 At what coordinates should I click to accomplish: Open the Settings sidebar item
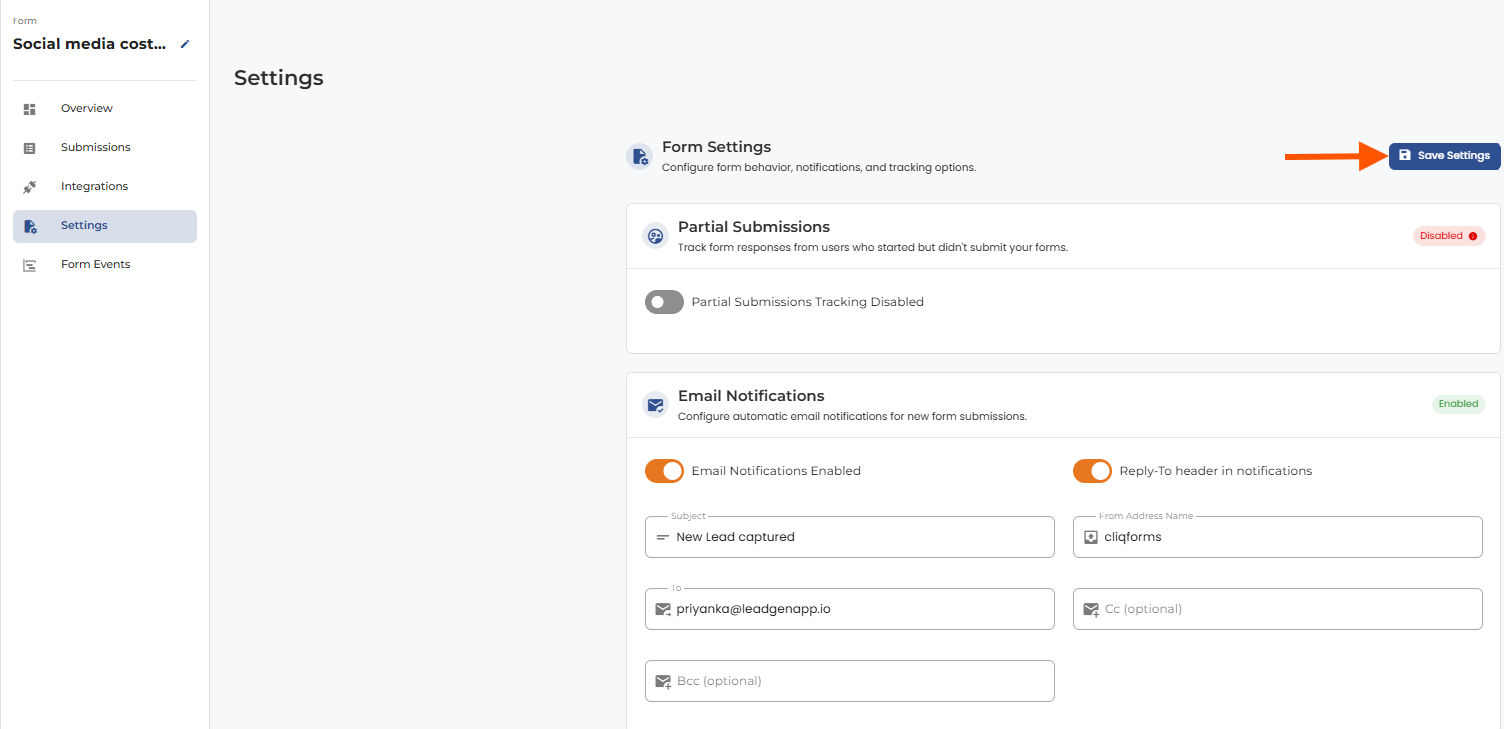[x=105, y=226]
